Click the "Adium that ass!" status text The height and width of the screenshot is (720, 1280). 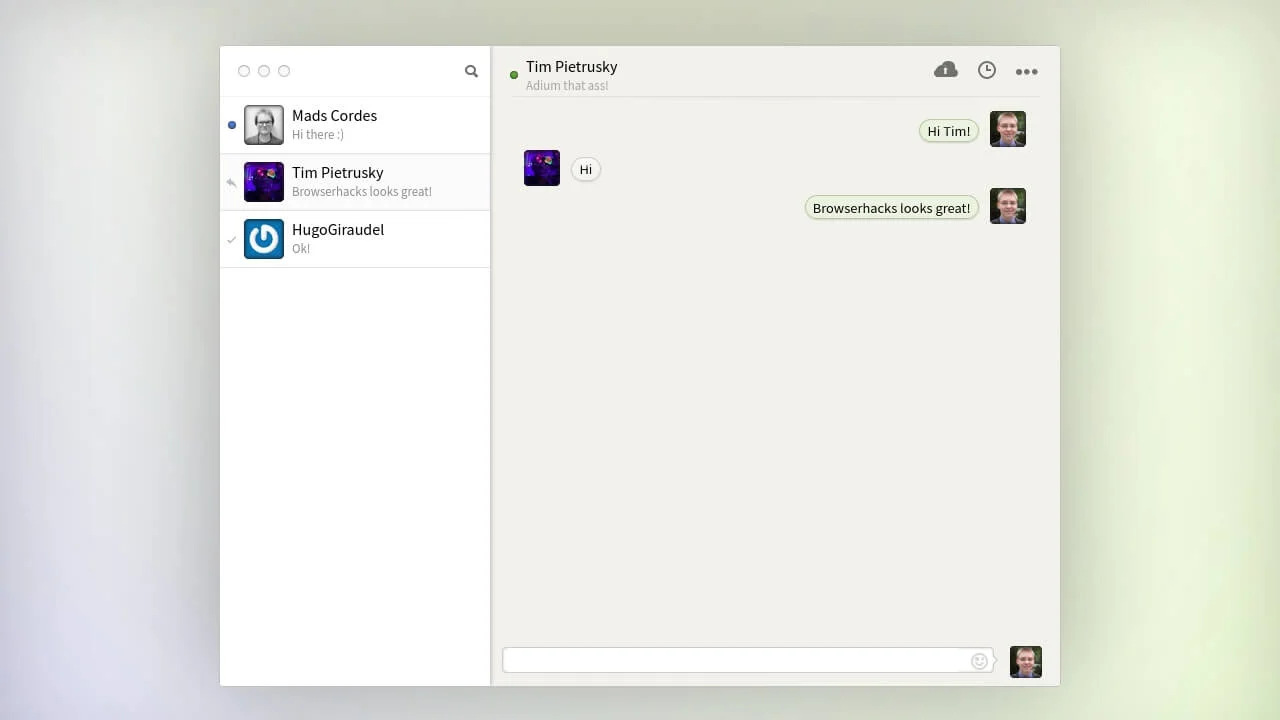pyautogui.click(x=567, y=86)
